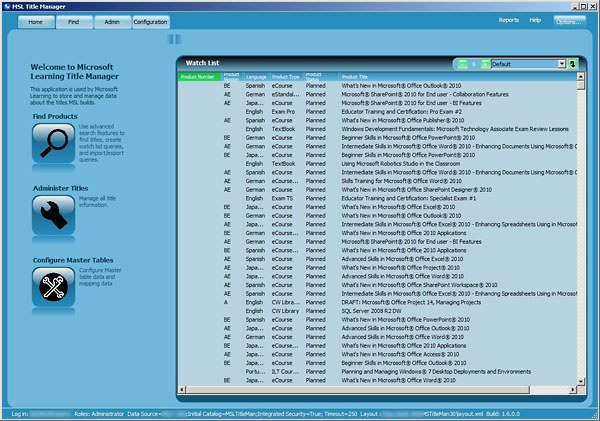This screenshot has height=421, width=600.
Task: Select row 'Educator Training and Certification: Pro Exam #2'
Action: (378, 112)
